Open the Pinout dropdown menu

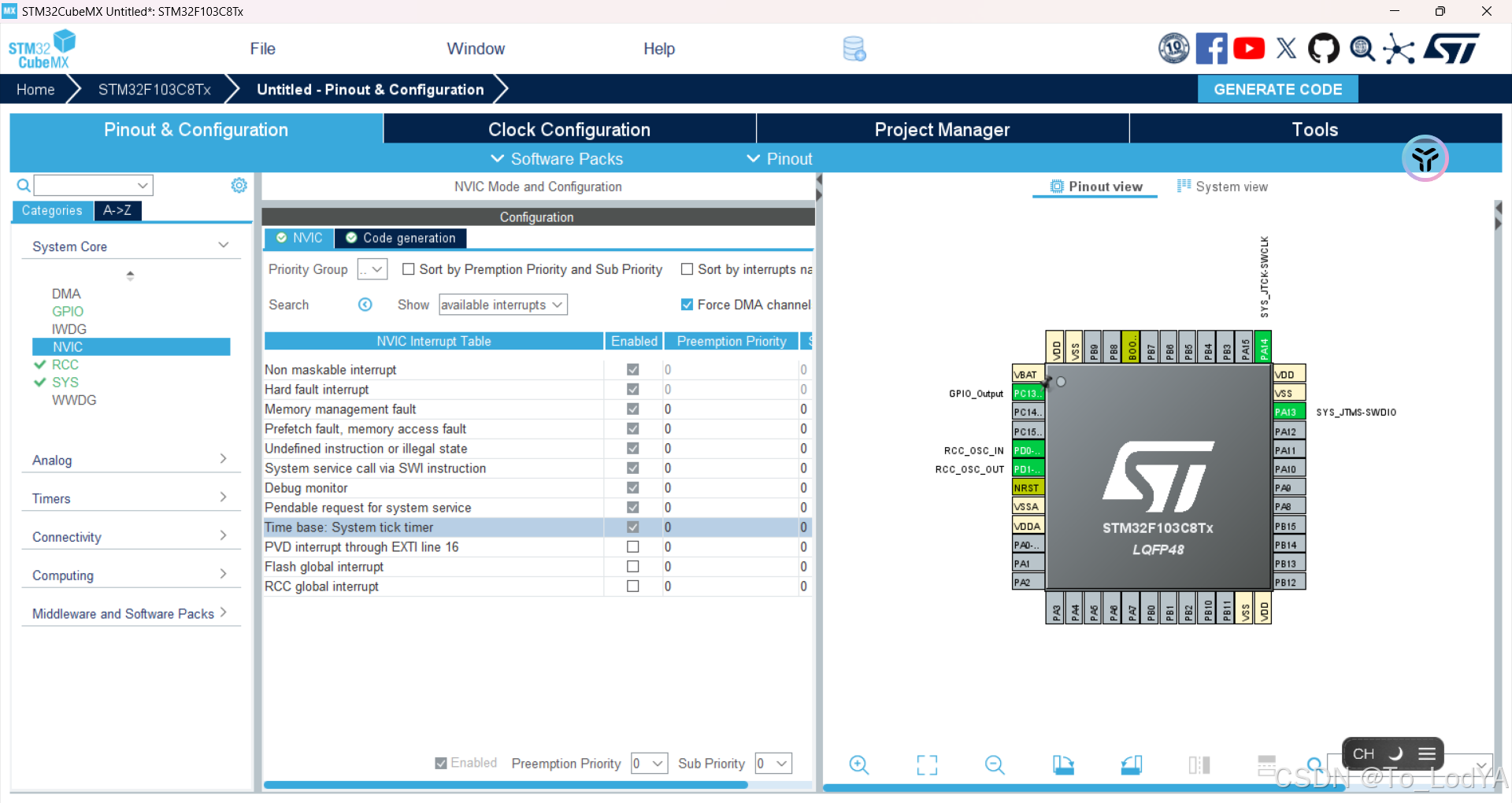click(780, 158)
